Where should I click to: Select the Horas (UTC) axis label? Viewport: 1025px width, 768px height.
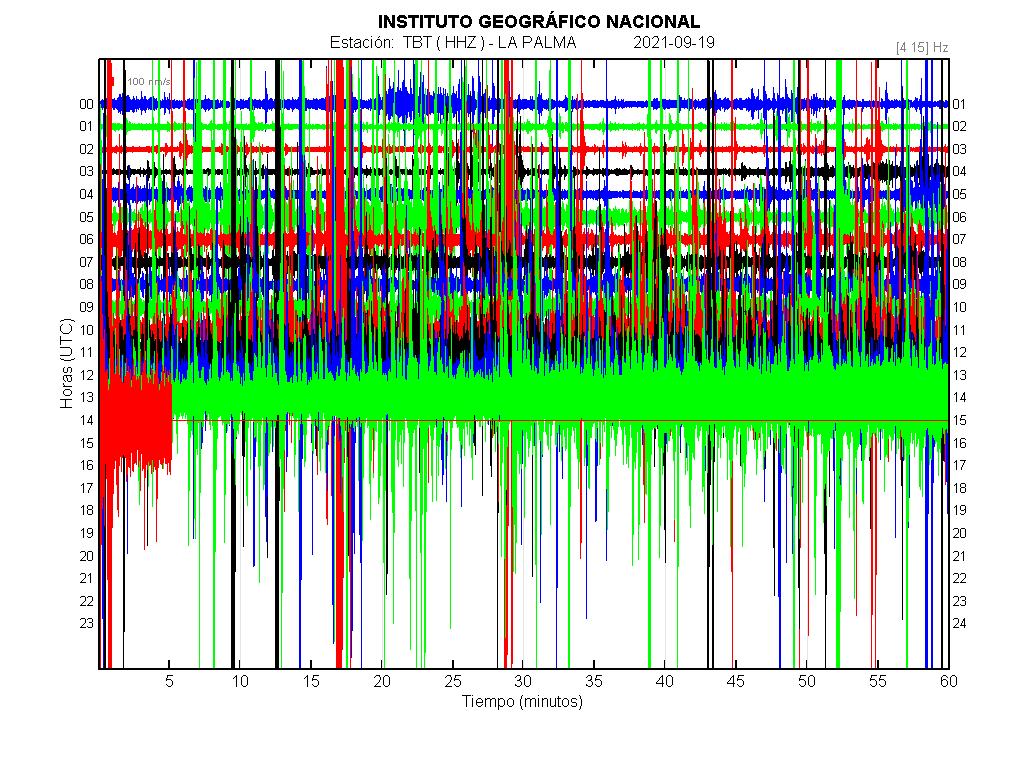[67, 364]
